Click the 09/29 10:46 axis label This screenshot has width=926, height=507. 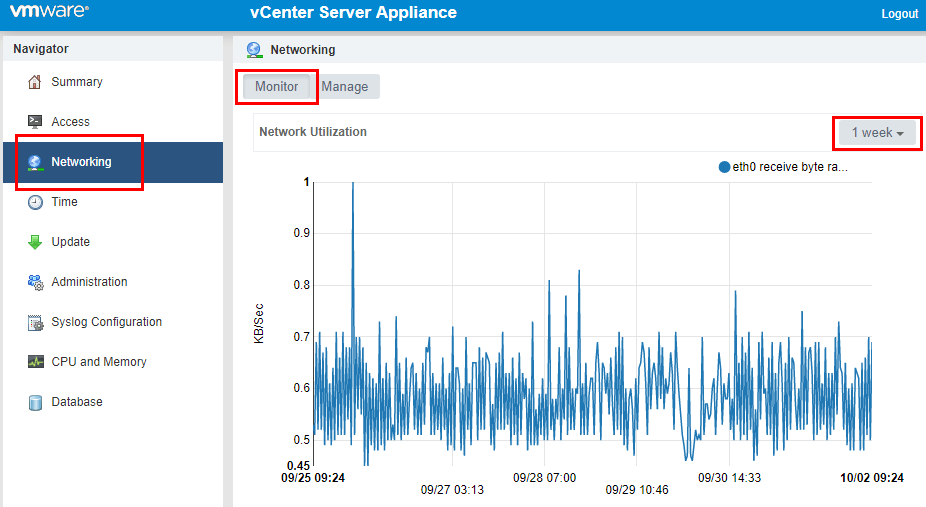click(637, 490)
